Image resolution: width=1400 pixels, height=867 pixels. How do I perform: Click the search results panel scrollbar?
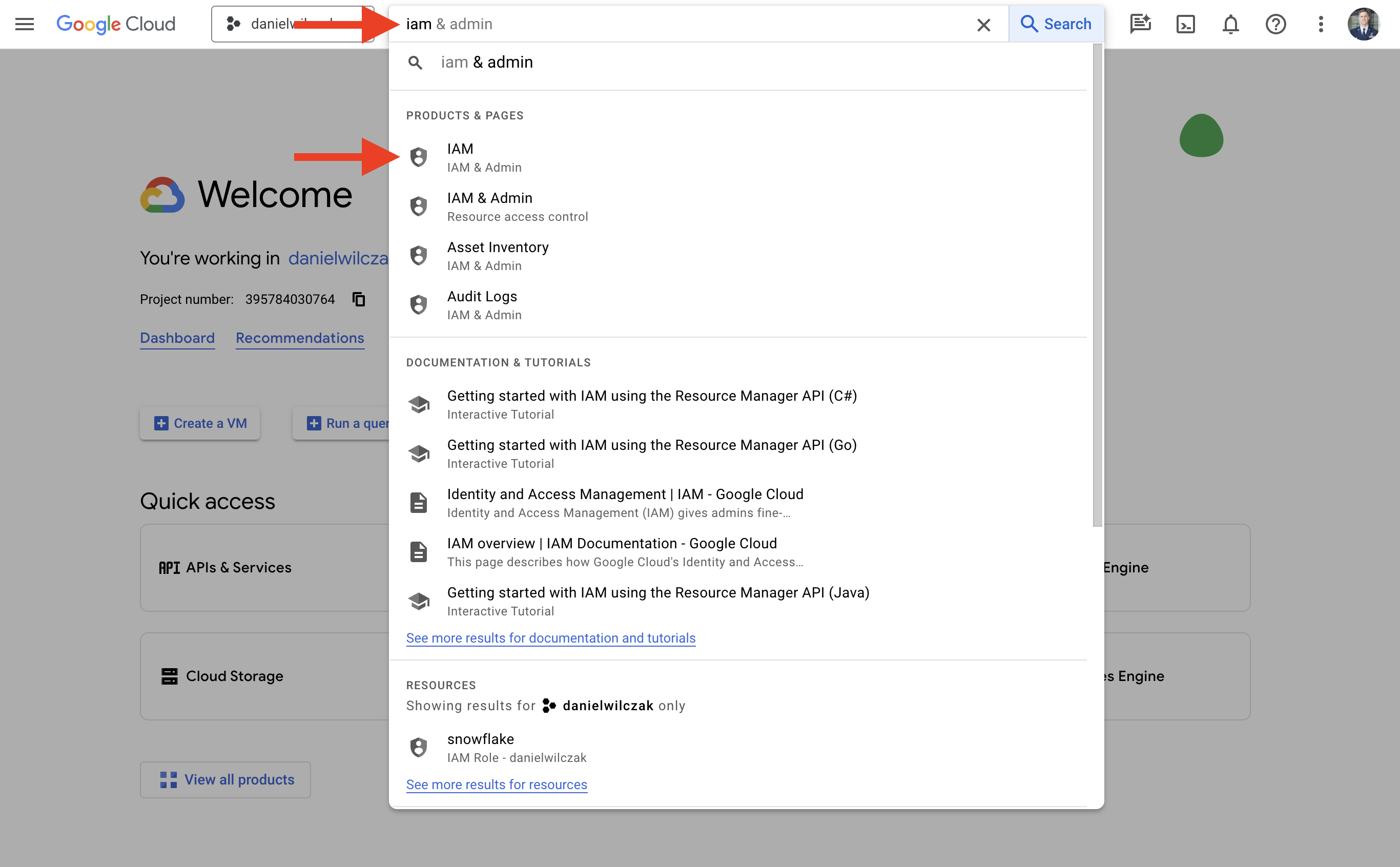tap(1097, 285)
